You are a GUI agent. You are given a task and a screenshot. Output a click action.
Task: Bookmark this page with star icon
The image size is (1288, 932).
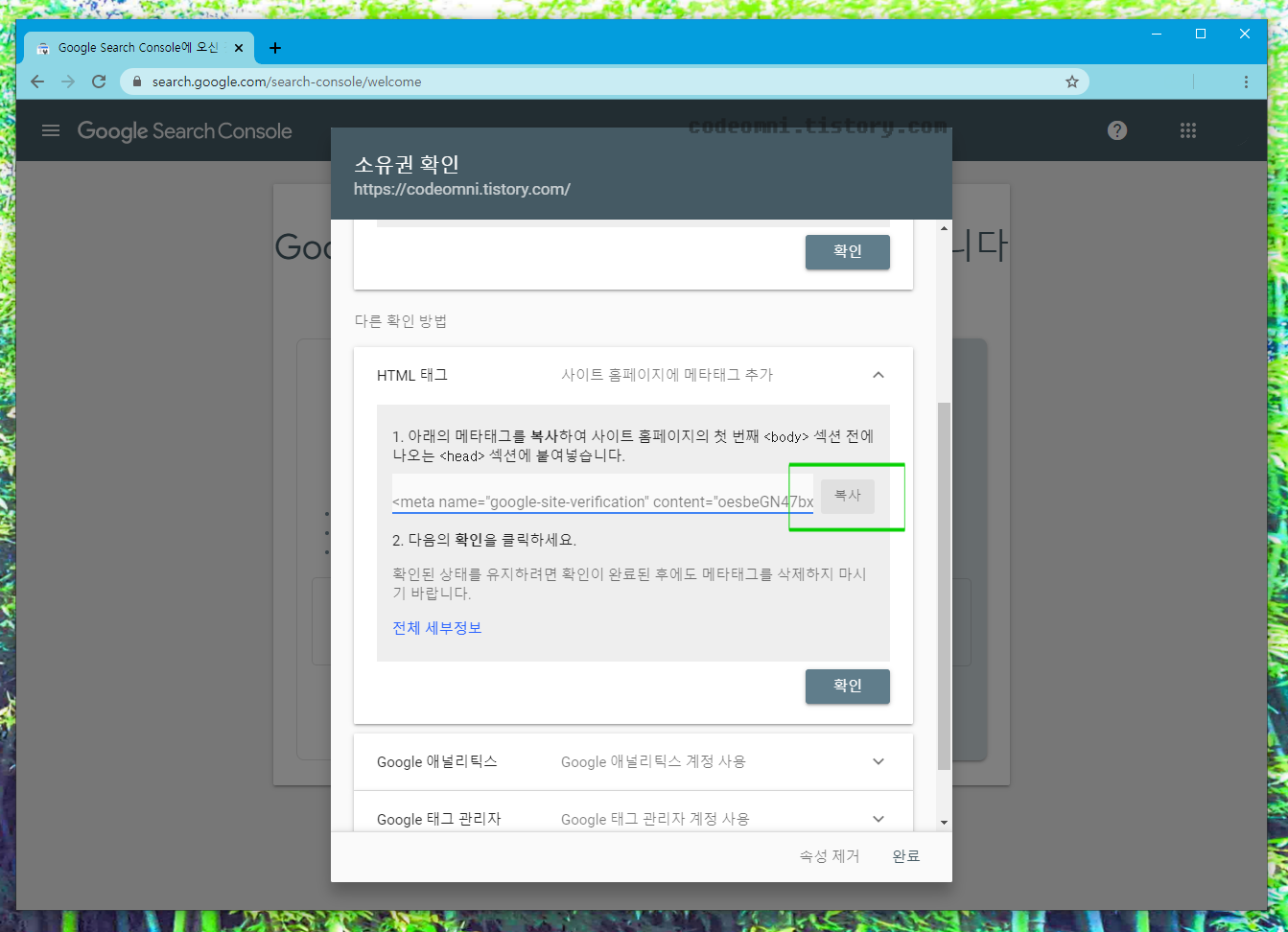click(x=1072, y=82)
